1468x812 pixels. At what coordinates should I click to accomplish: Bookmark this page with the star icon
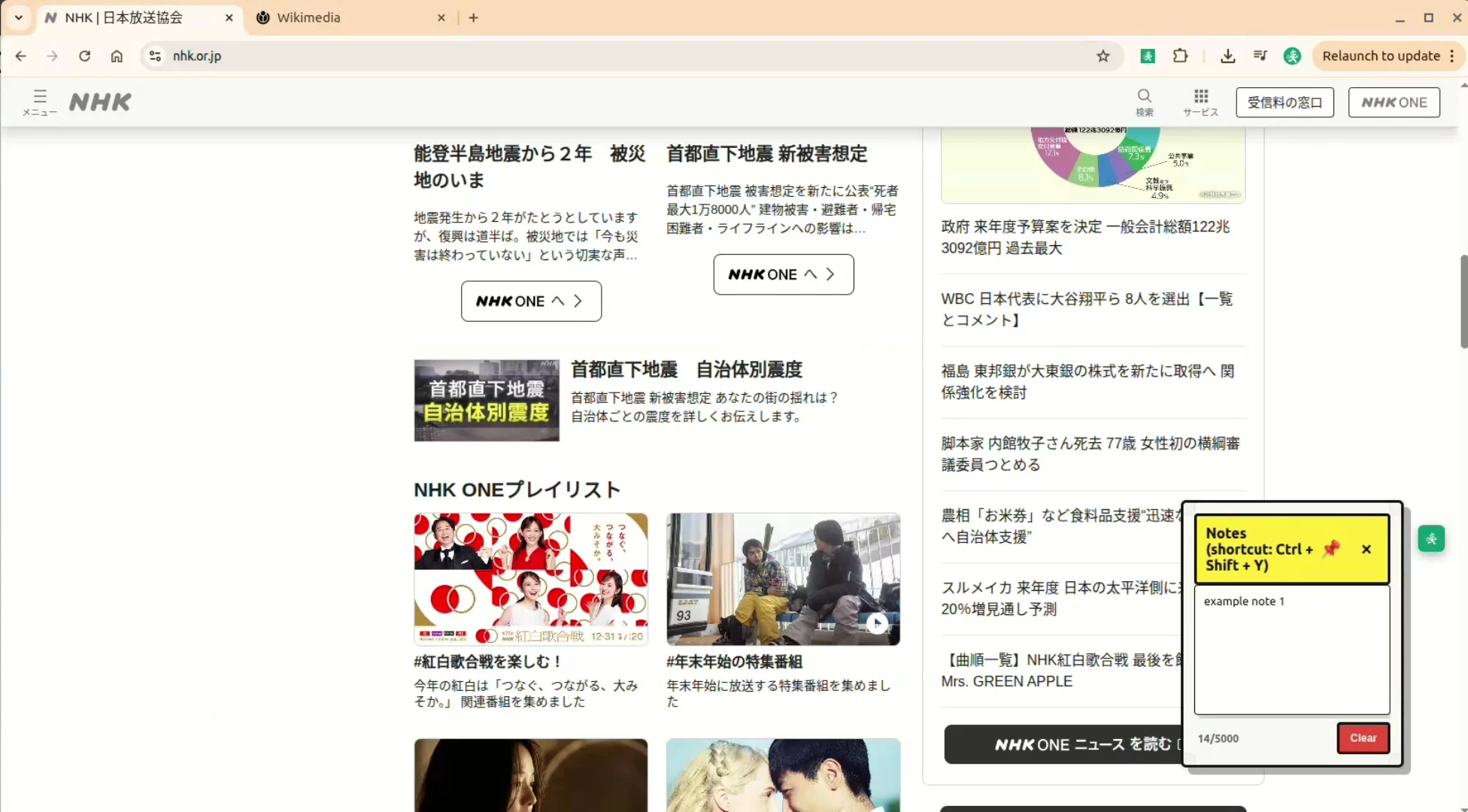1103,56
